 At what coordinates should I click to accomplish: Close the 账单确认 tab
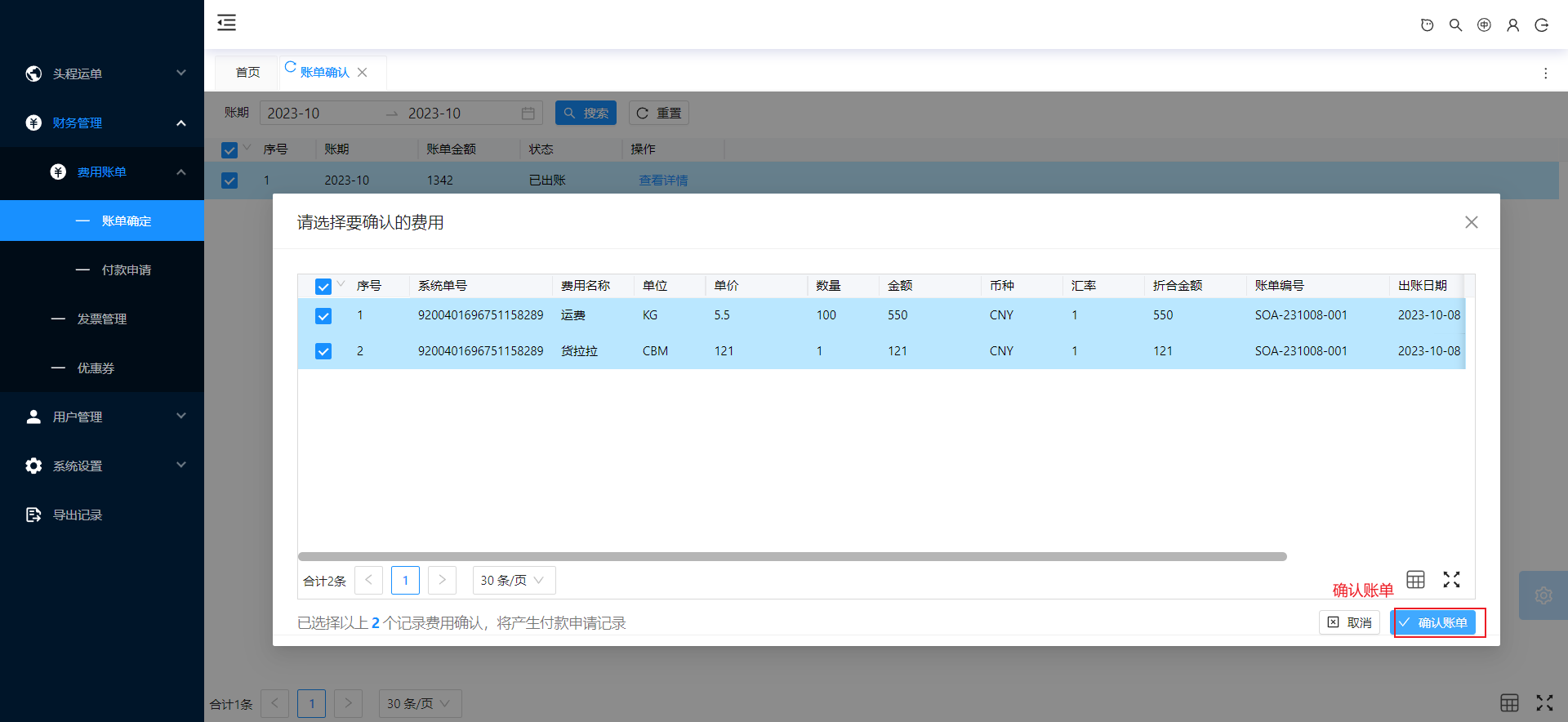[363, 73]
